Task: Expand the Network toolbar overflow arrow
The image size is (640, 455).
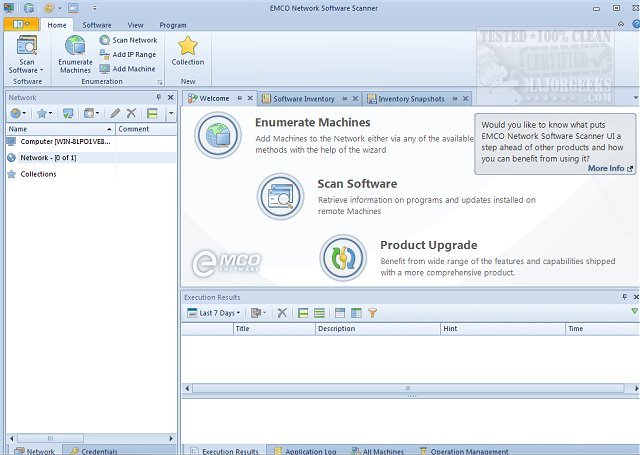Action: (171, 113)
